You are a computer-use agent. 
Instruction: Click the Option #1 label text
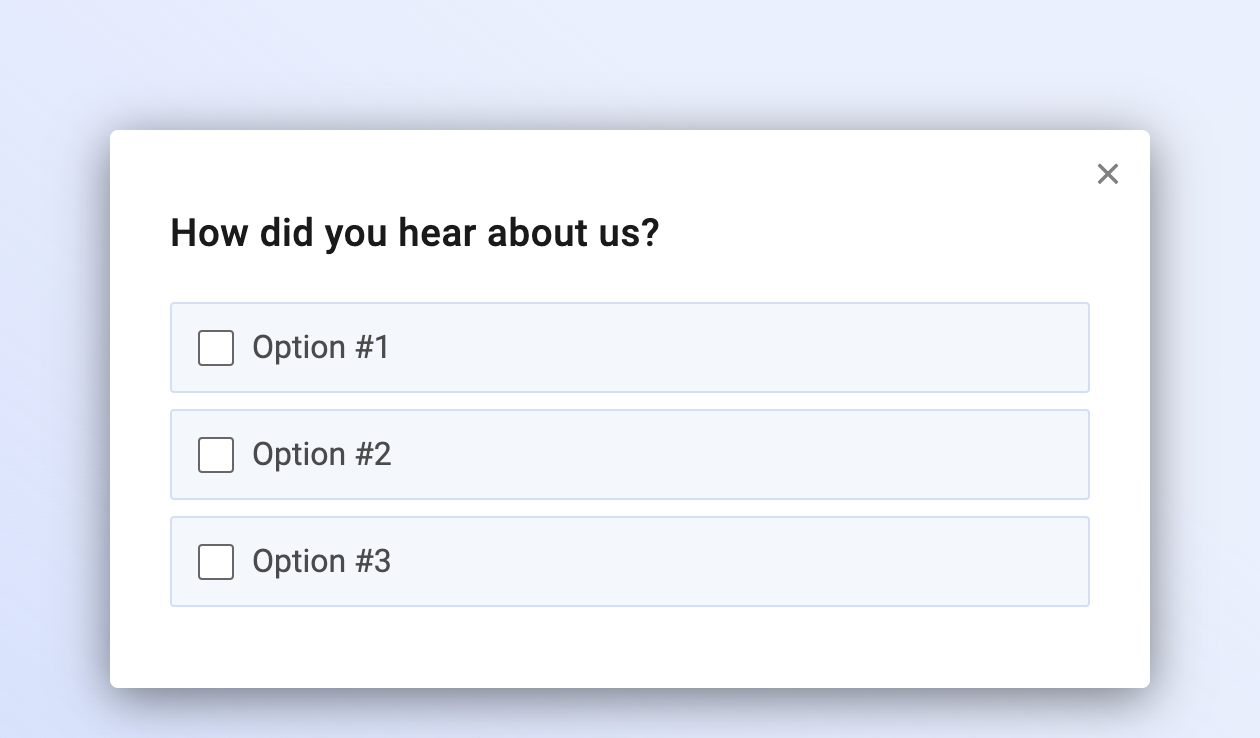click(321, 347)
